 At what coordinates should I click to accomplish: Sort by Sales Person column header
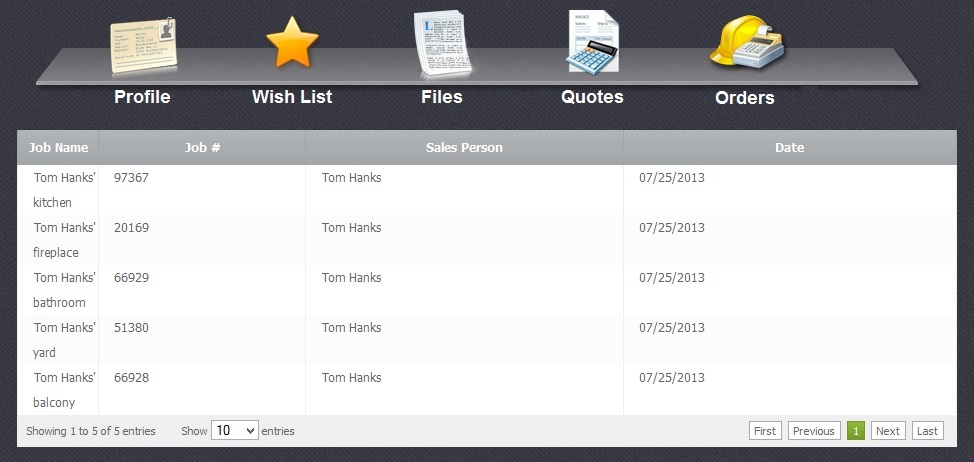pos(464,148)
